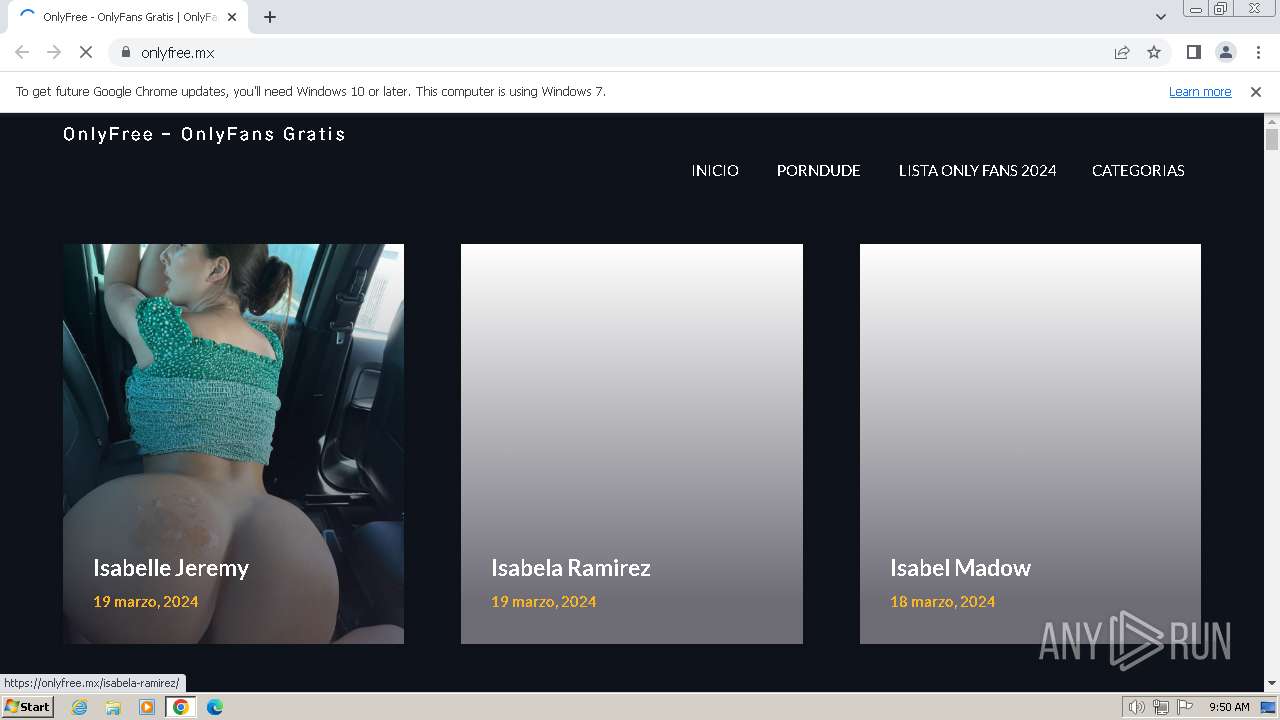
Task: Open the side panel
Action: pyautogui.click(x=1193, y=52)
